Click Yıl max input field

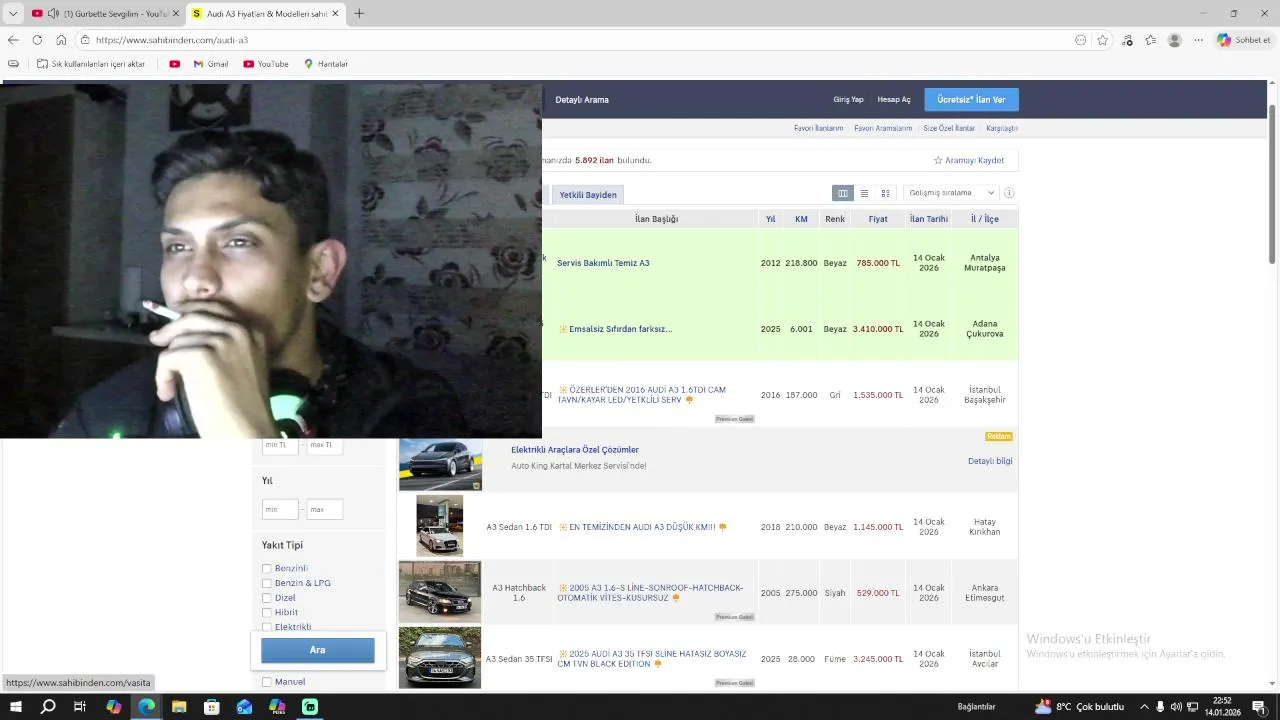pyautogui.click(x=324, y=509)
